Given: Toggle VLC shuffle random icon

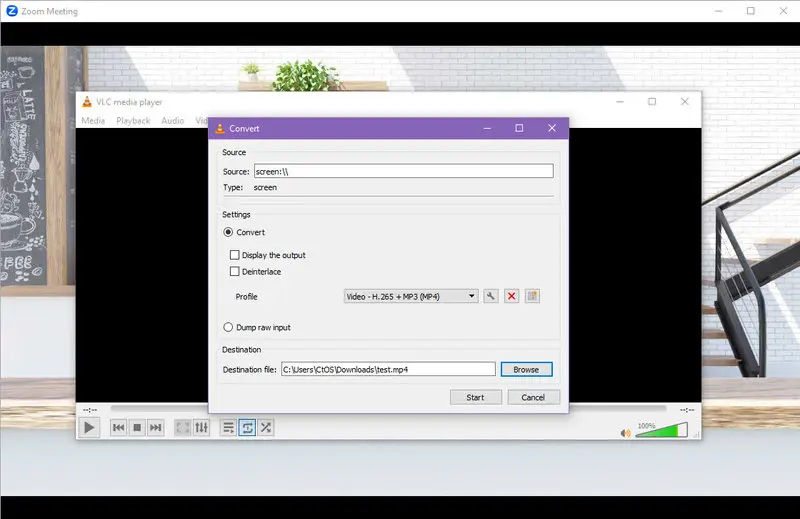Looking at the screenshot, I should click(x=266, y=427).
